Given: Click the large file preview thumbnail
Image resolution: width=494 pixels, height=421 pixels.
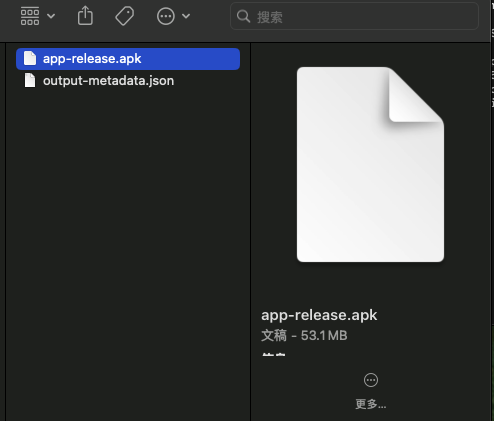Looking at the screenshot, I should click(370, 164).
